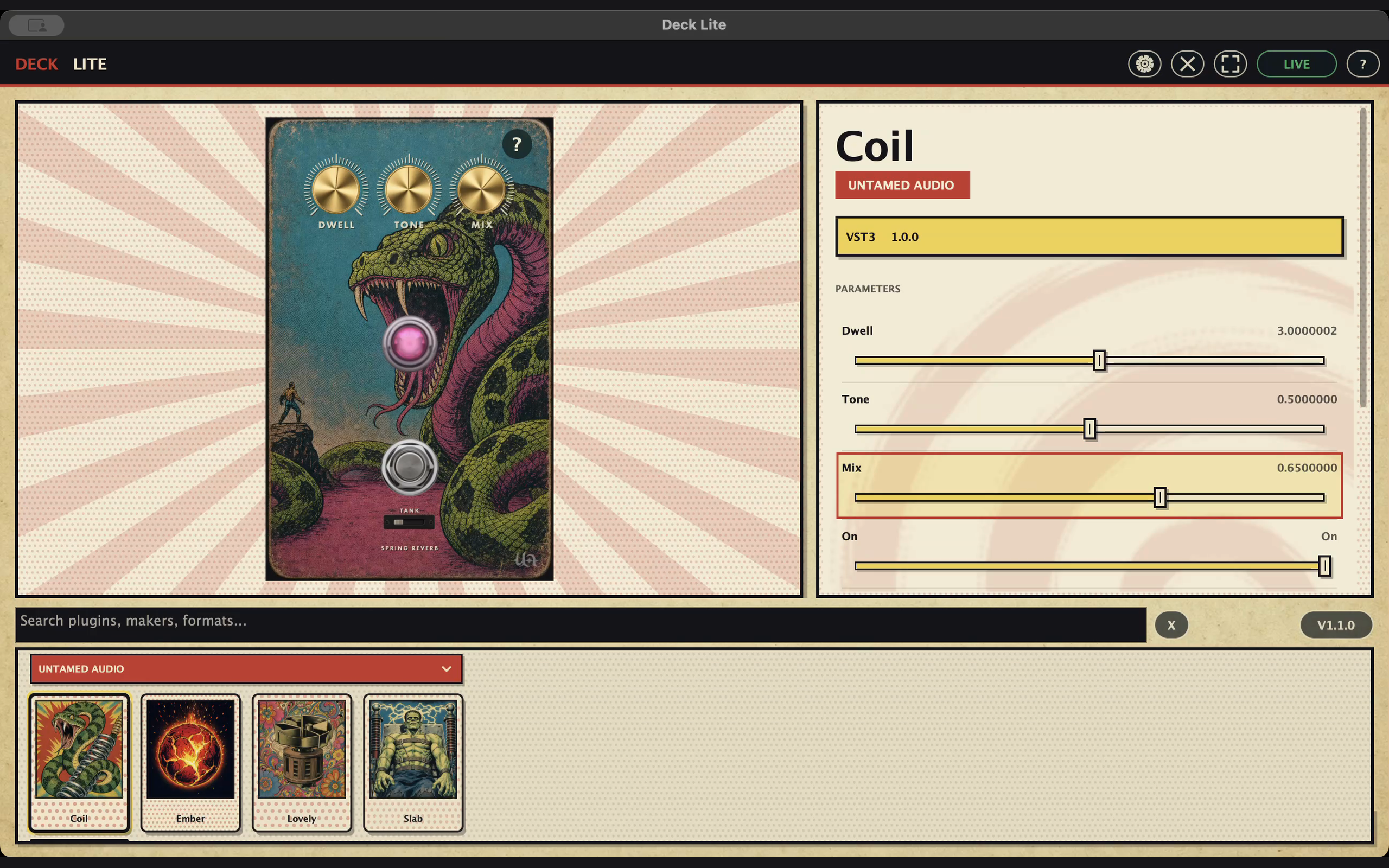
Task: Click the TONE knob on the pedal
Action: [x=409, y=189]
